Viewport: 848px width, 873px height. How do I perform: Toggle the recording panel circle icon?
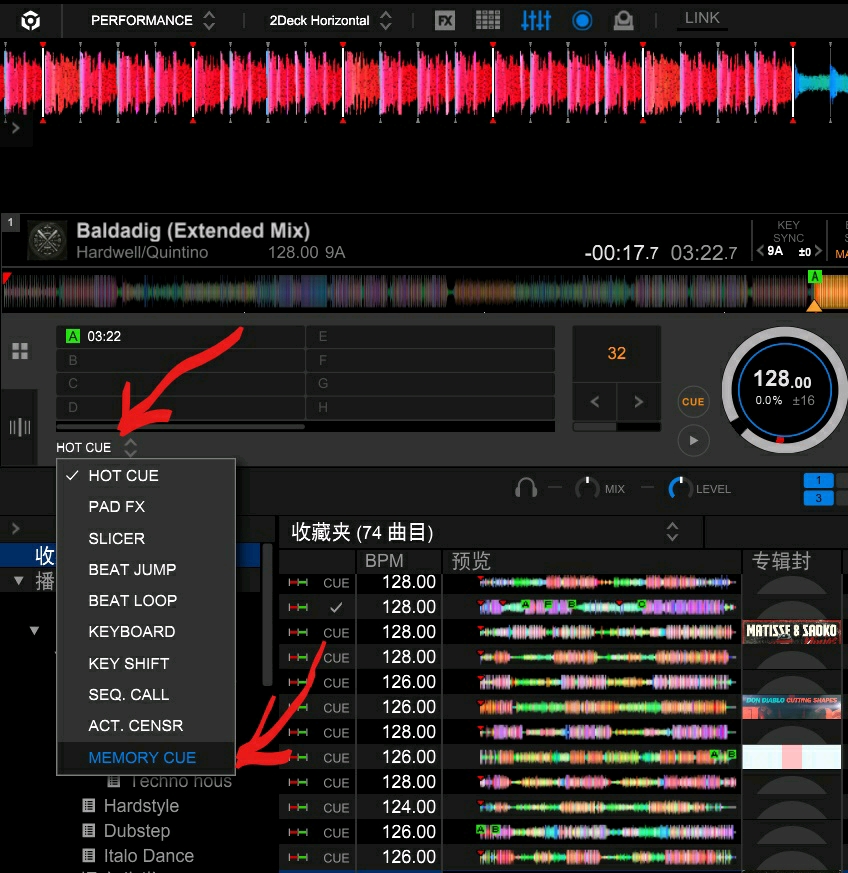(x=582, y=21)
